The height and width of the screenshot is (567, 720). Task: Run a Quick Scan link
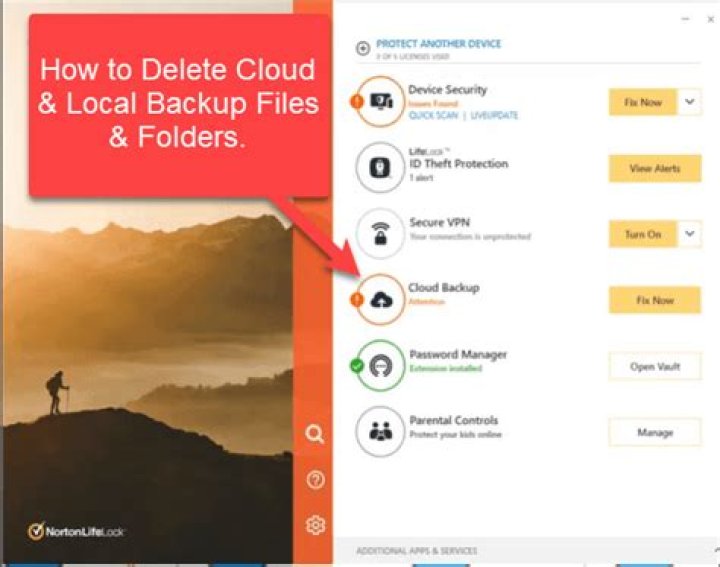(x=433, y=115)
